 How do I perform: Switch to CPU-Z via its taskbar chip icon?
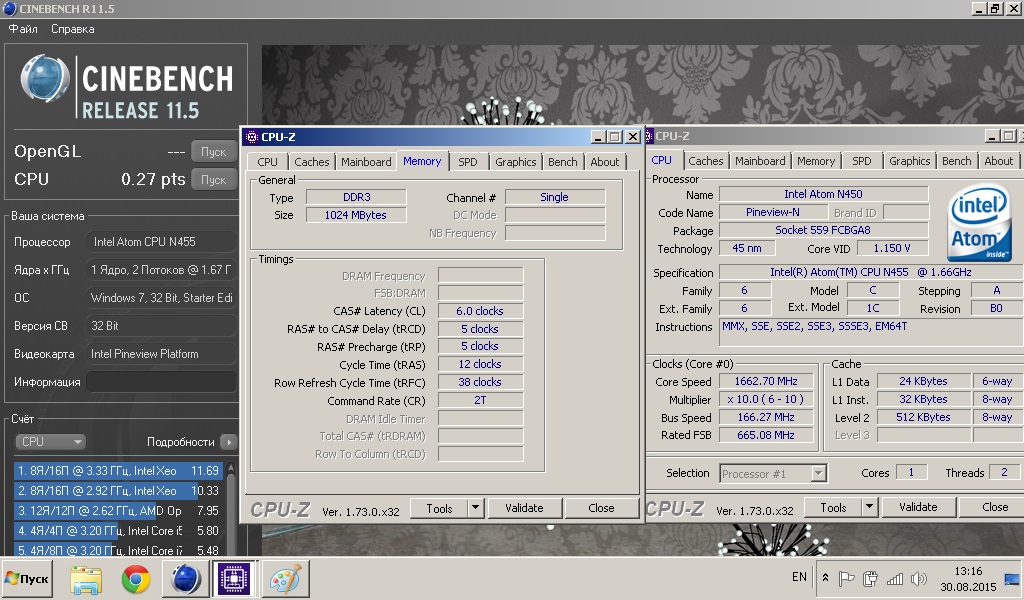[x=234, y=578]
